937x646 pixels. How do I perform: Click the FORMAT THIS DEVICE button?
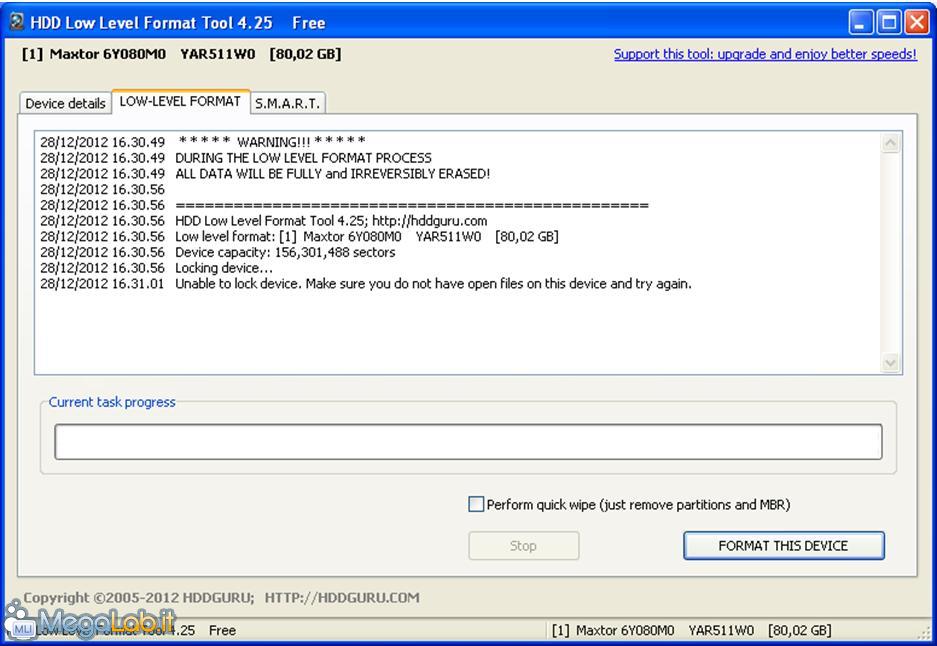[783, 546]
